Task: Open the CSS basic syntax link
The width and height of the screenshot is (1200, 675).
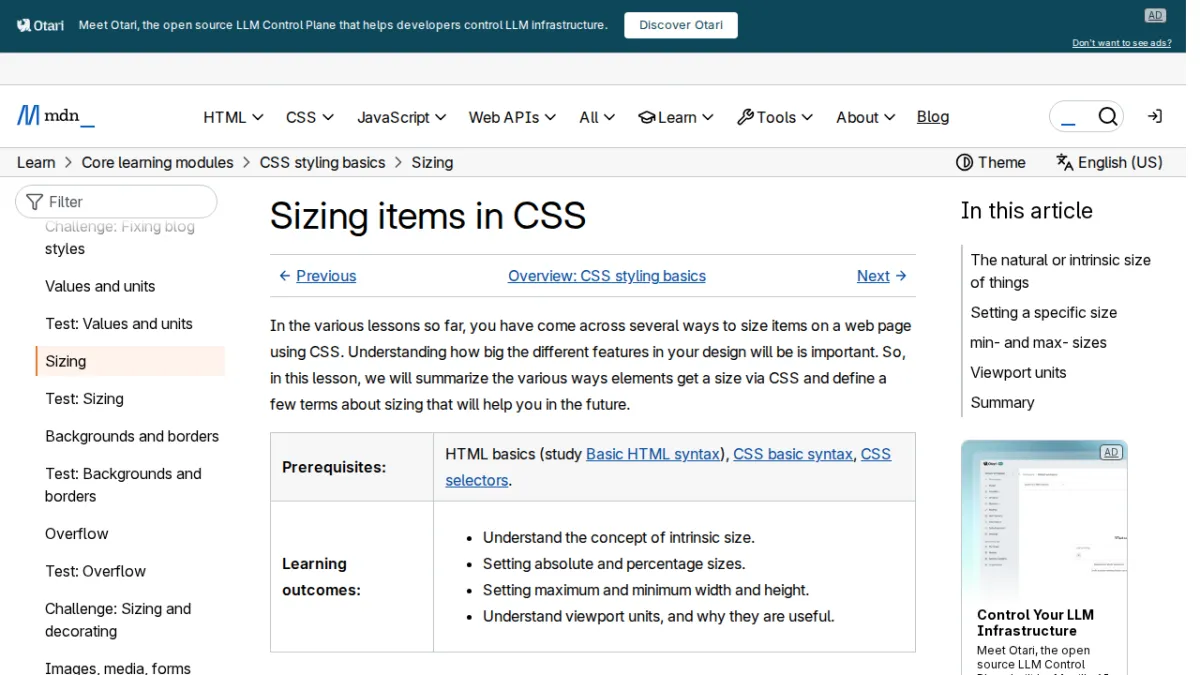Action: pyautogui.click(x=793, y=454)
